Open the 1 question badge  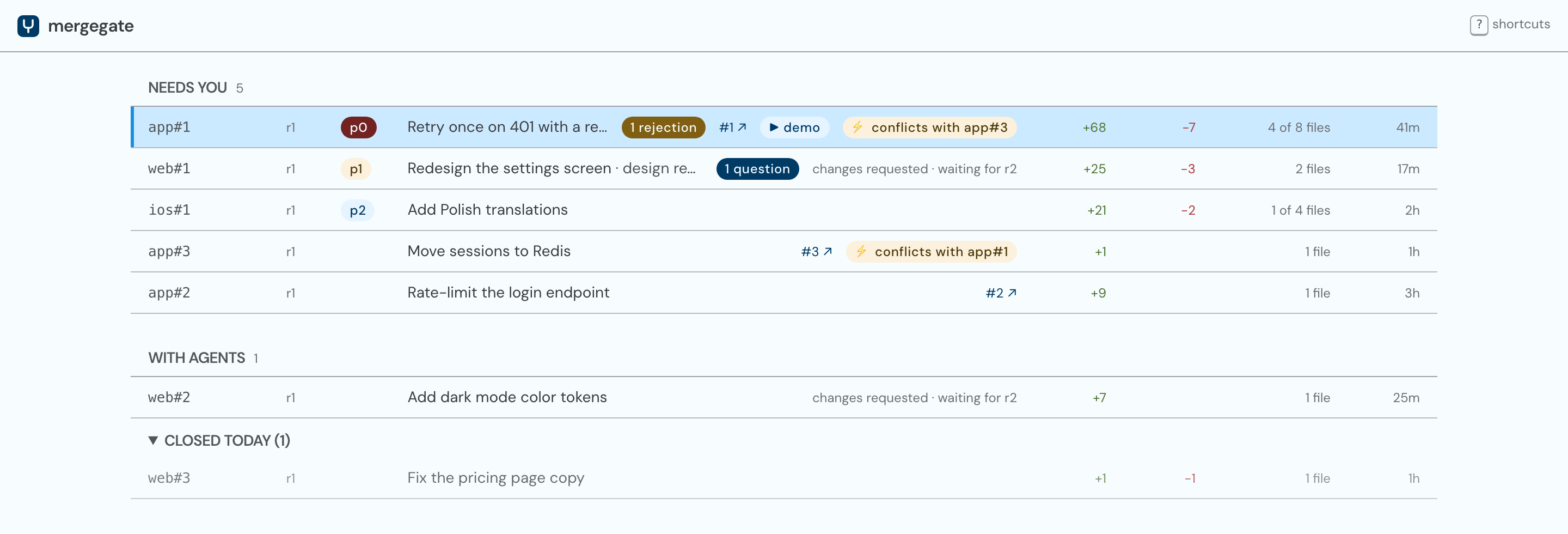click(757, 169)
